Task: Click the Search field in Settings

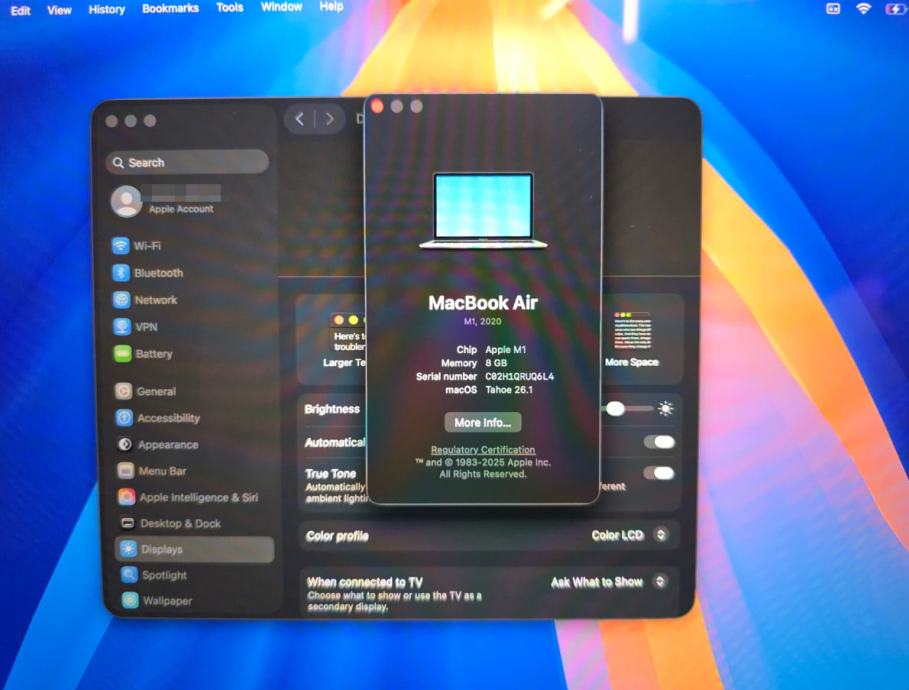Action: click(187, 162)
